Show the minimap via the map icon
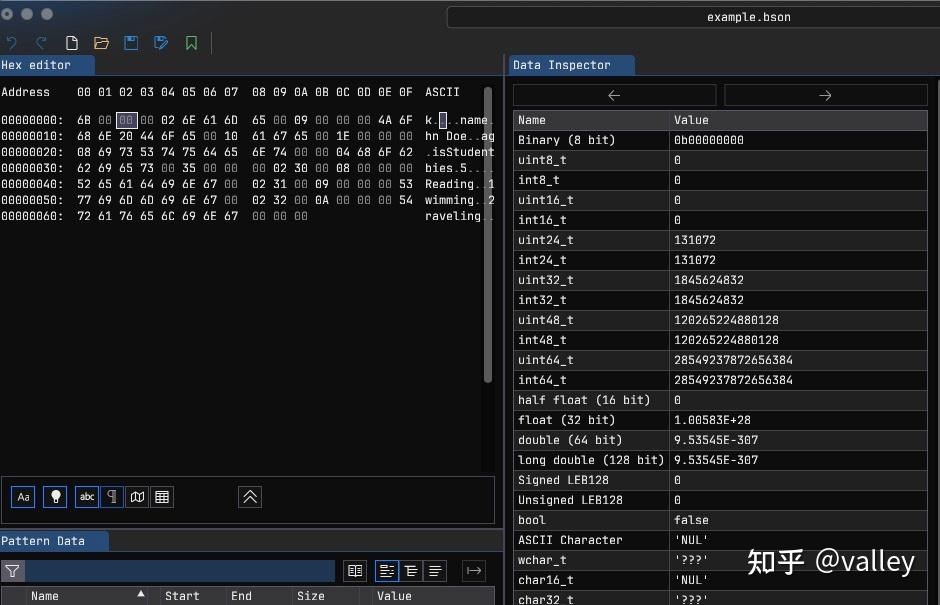940x605 pixels. pyautogui.click(x=137, y=497)
